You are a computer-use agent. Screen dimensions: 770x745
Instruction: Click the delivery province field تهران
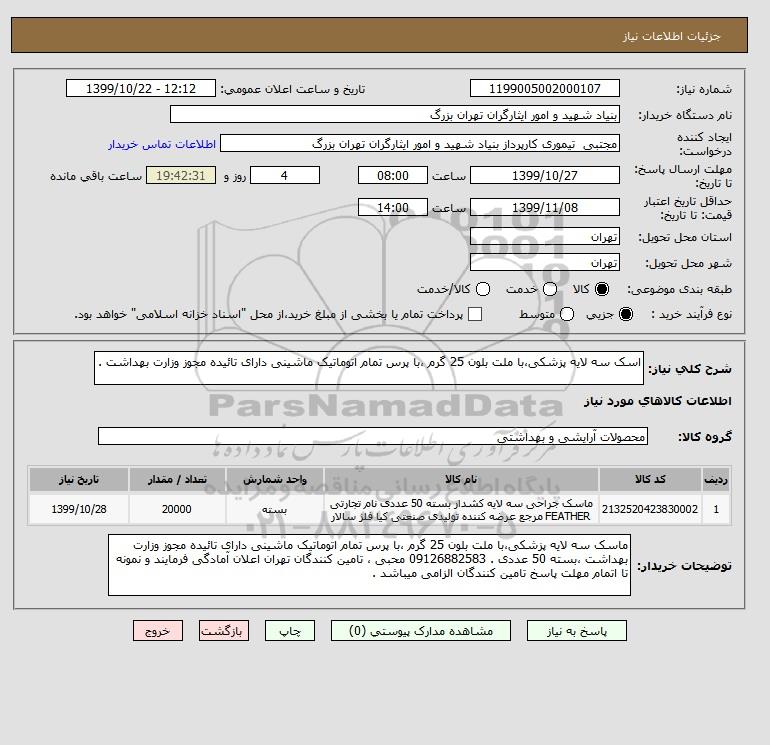[x=545, y=237]
